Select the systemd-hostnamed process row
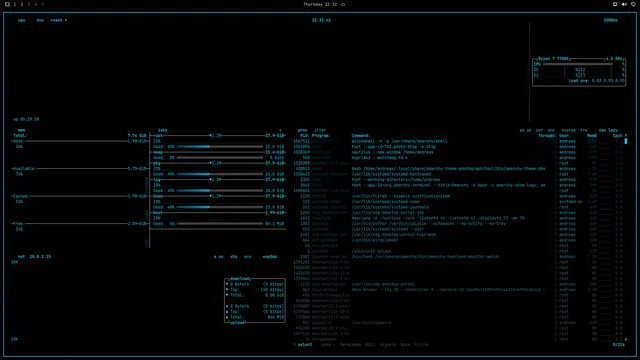This screenshot has height=360, width=640. point(458,174)
